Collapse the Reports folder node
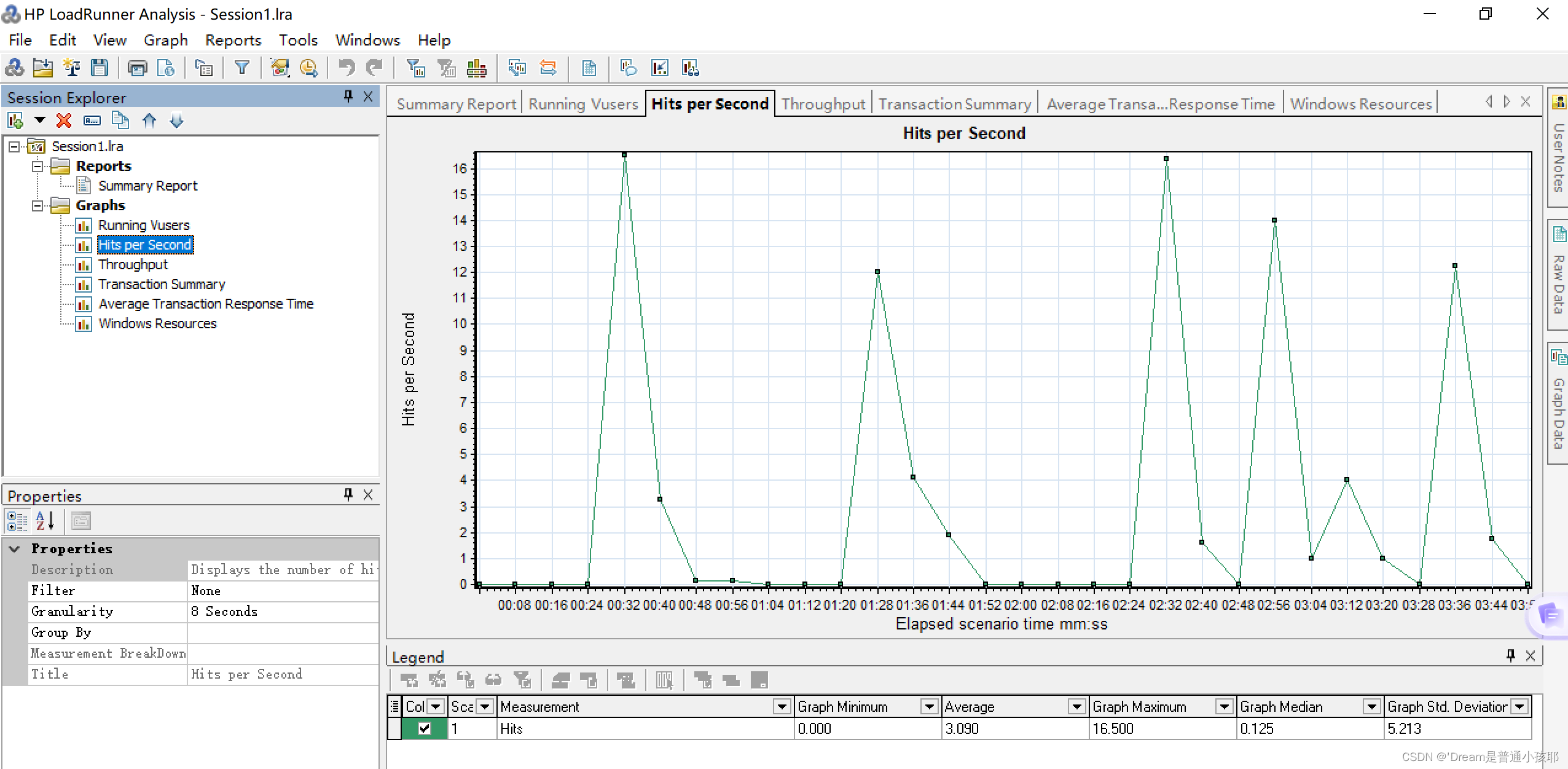Viewport: 1568px width, 769px height. [x=37, y=166]
